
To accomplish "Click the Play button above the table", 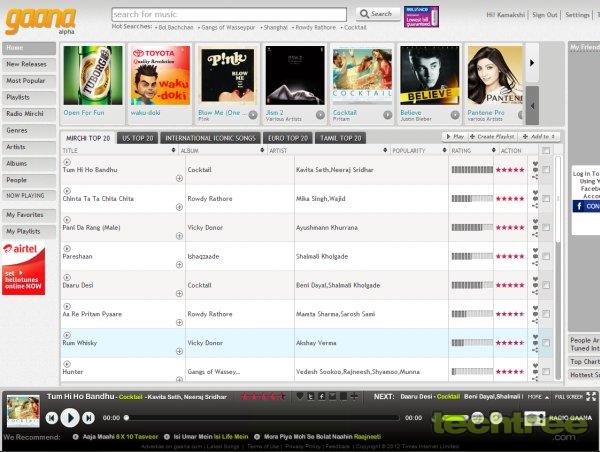I will [455, 137].
